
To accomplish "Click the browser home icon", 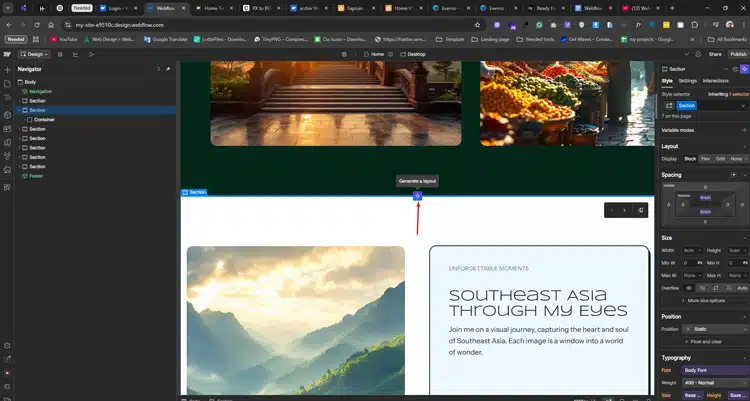I will (x=51, y=25).
